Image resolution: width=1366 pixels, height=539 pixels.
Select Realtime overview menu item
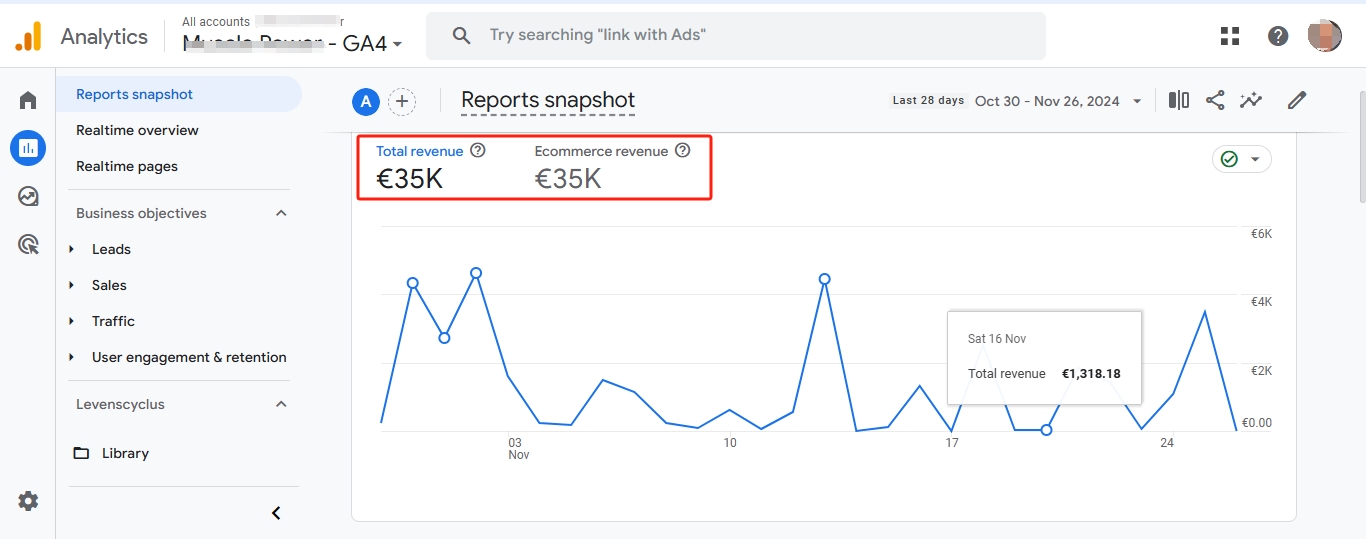click(x=137, y=130)
